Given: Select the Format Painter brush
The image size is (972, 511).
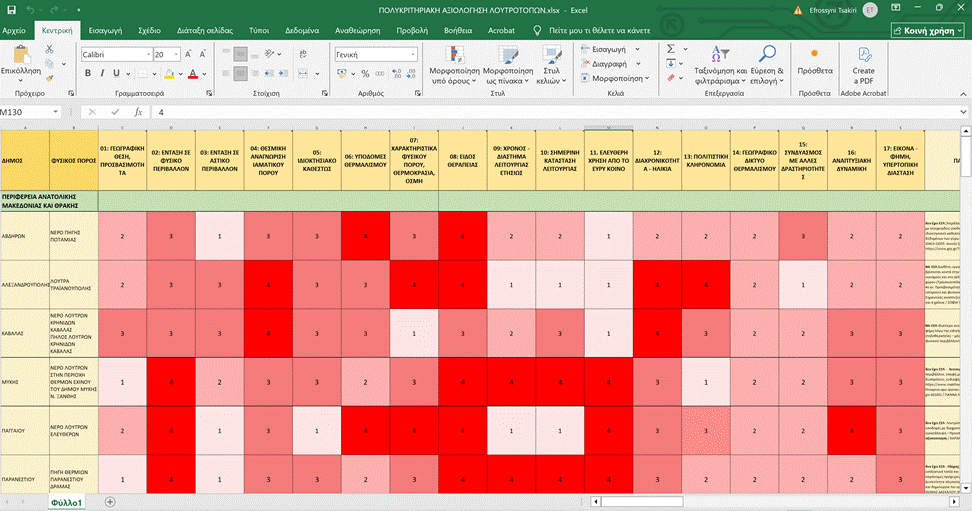Looking at the screenshot, I should [x=49, y=78].
